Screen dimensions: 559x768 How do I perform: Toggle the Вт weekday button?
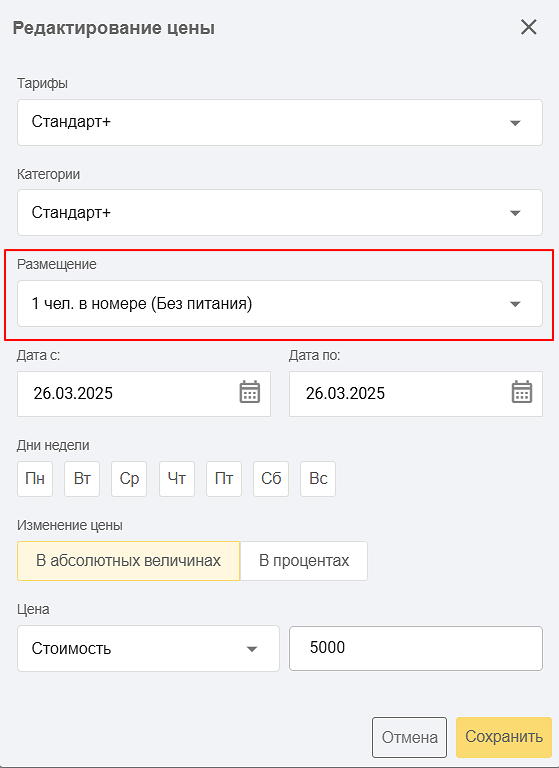point(82,479)
